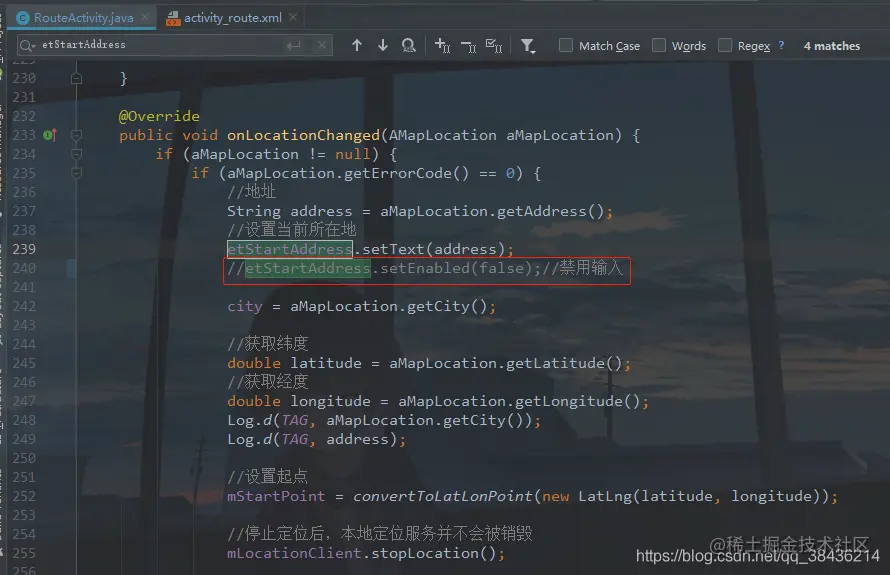Enable the Regex checkbox
Viewport: 890px width, 575px height.
(x=725, y=45)
